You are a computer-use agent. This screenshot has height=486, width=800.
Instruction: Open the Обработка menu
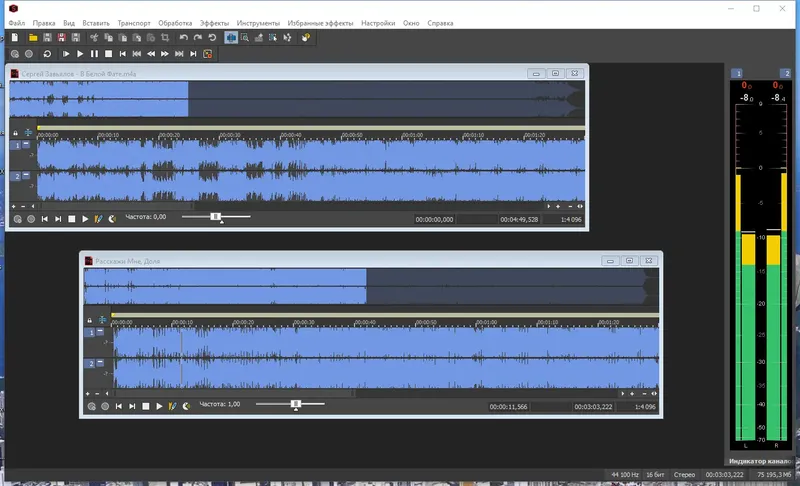pyautogui.click(x=175, y=23)
